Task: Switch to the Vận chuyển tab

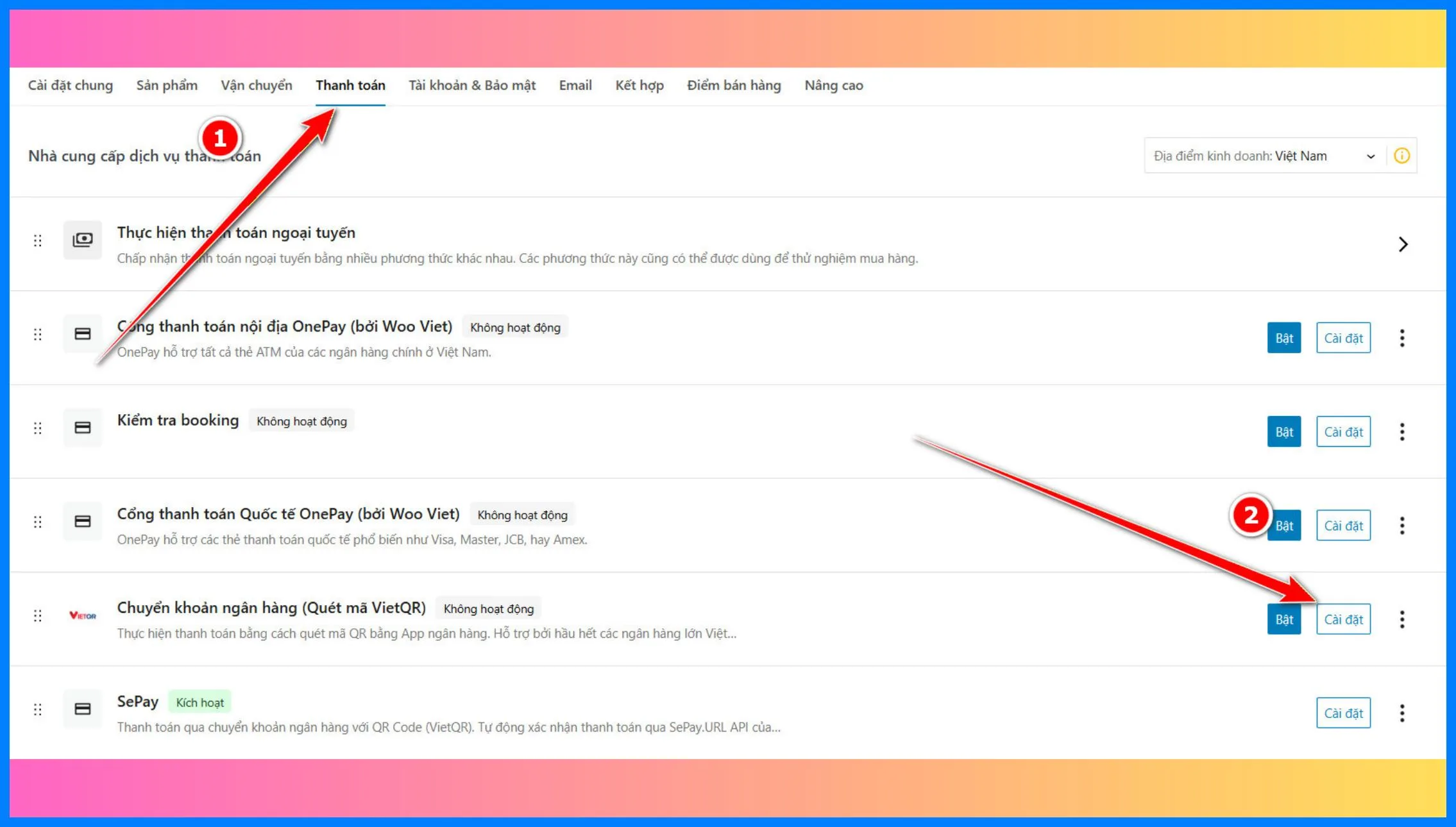Action: [x=256, y=85]
